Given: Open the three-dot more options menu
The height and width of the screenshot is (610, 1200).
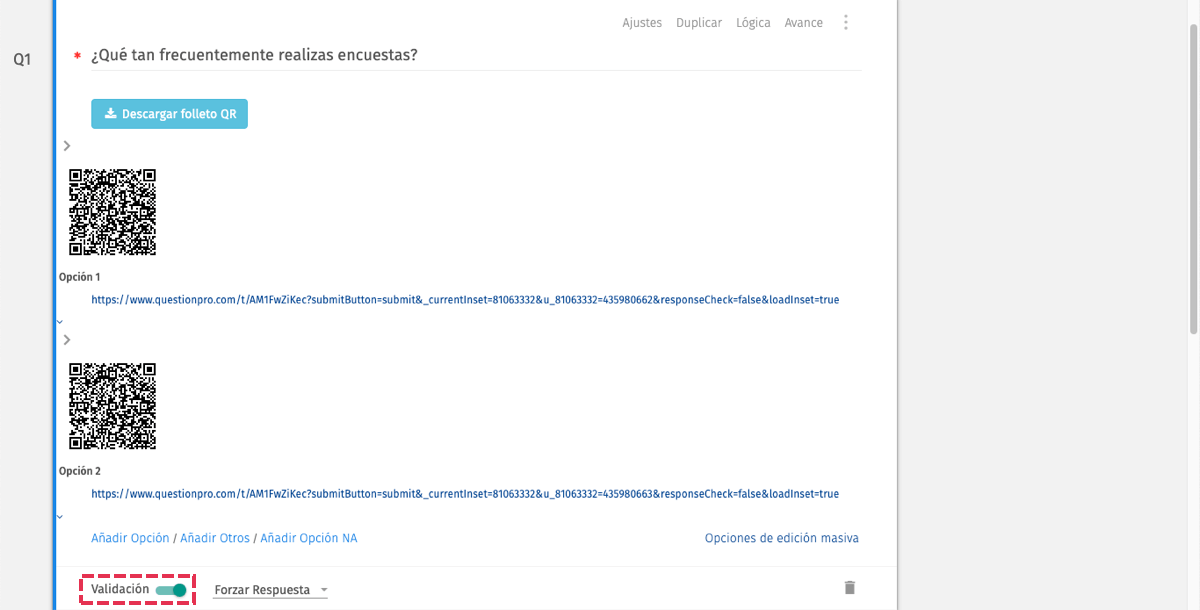Looking at the screenshot, I should pyautogui.click(x=846, y=22).
